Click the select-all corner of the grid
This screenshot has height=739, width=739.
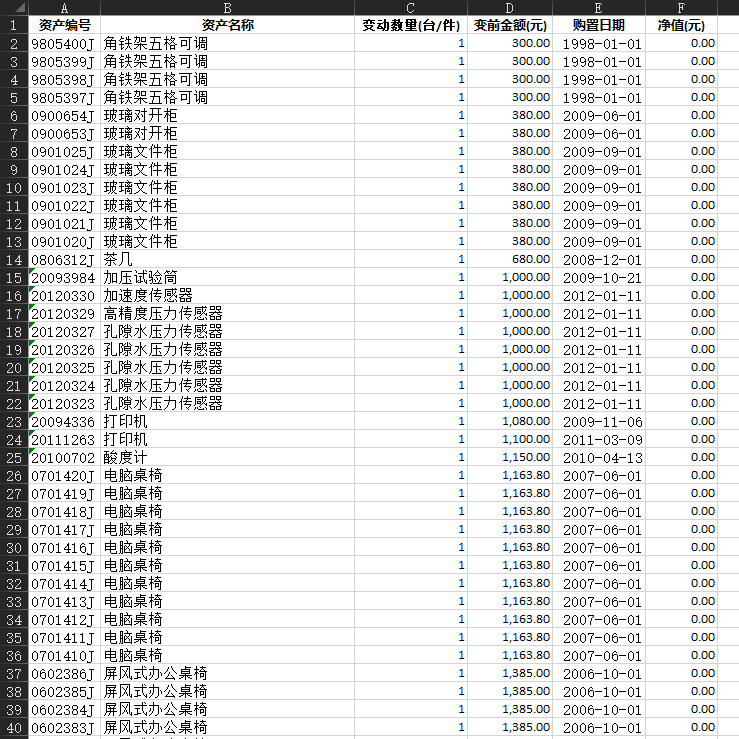coord(14,7)
